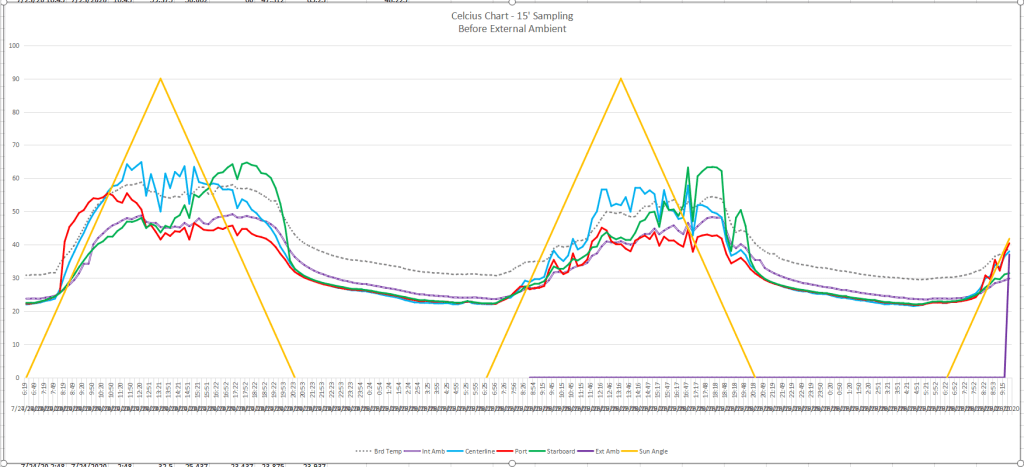Click the 50 label on the vertical axis
Screen dimensions: 1024x467
click(x=14, y=211)
